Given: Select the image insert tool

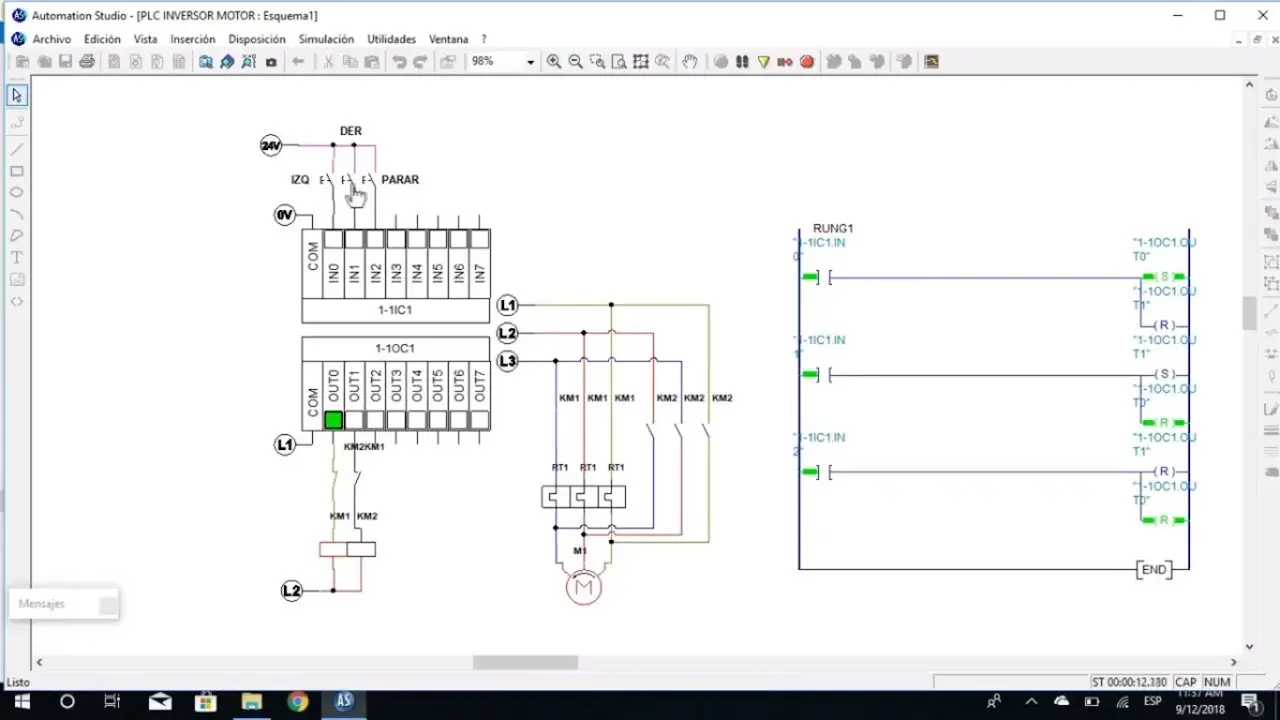Looking at the screenshot, I should pos(17,279).
